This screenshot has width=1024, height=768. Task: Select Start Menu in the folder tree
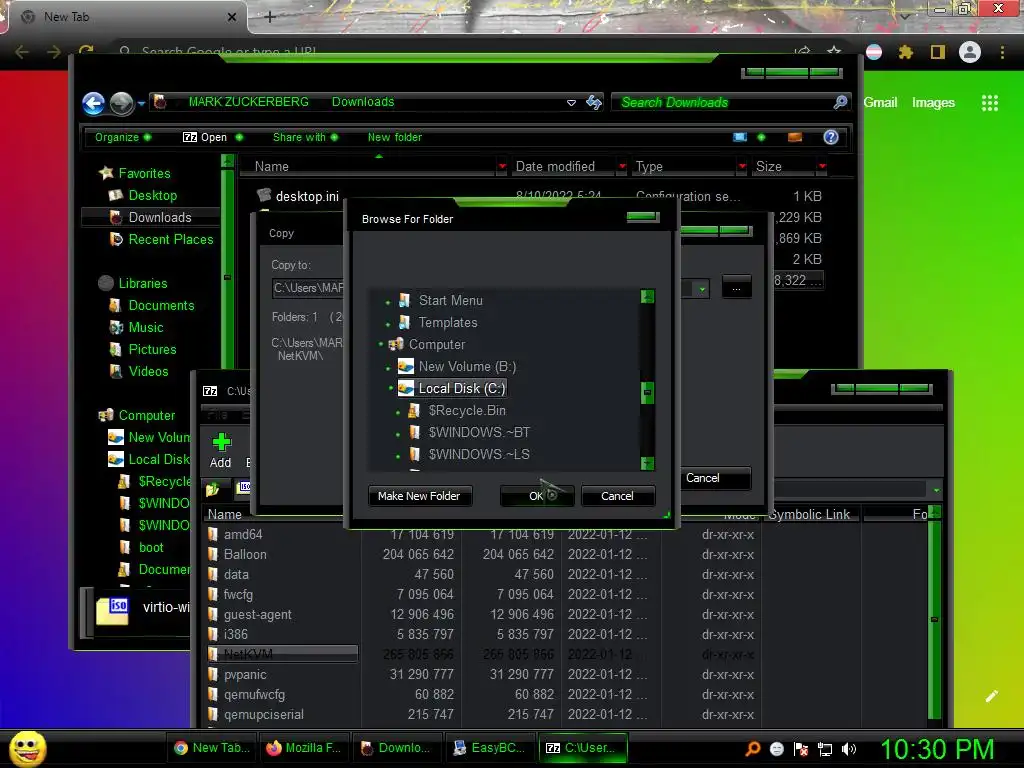[450, 300]
